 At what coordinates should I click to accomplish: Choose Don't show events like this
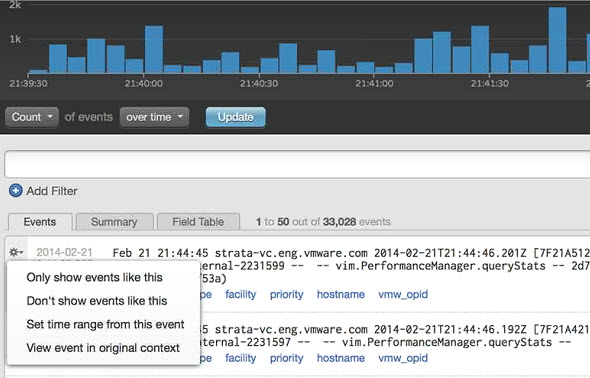click(97, 301)
